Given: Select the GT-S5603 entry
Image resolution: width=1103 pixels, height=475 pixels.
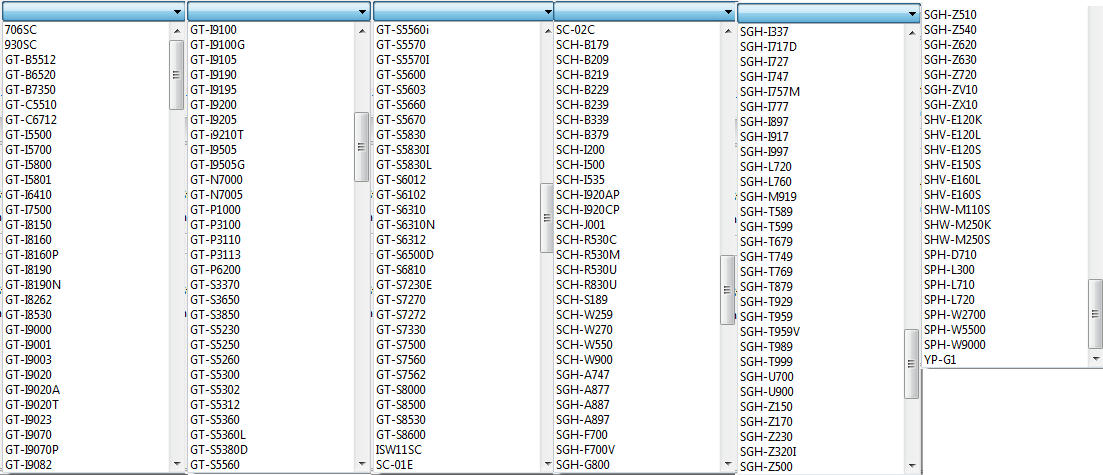Looking at the screenshot, I should point(400,89).
